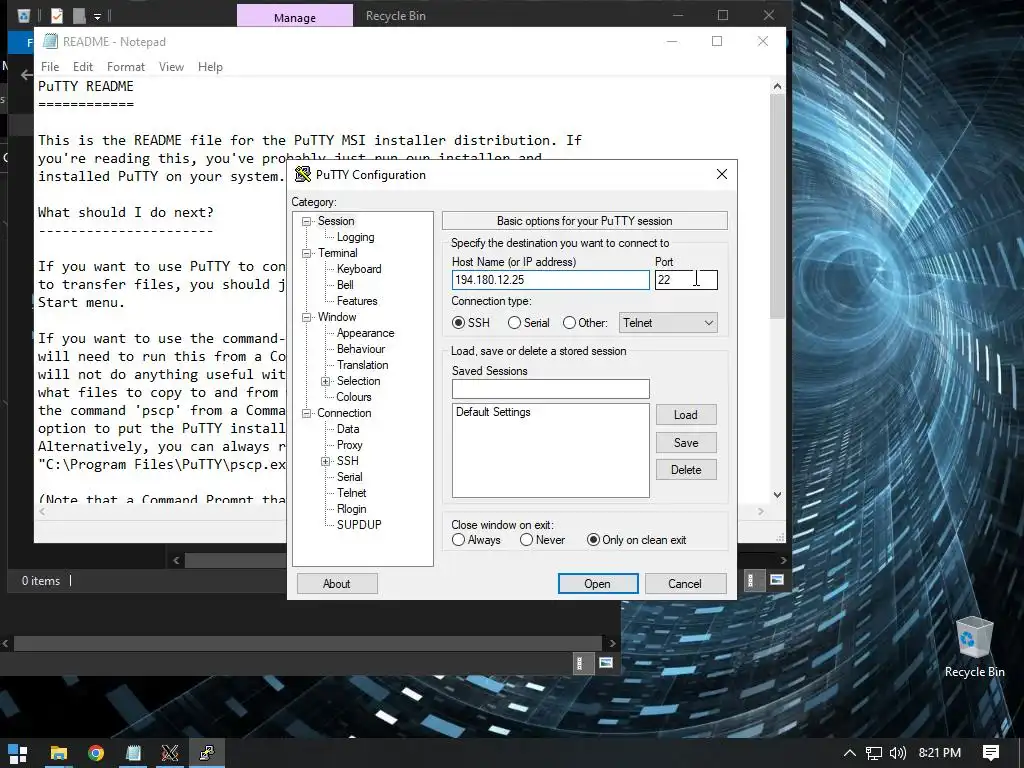Select Keyboard in the category tree
This screenshot has height=768, width=1024.
(x=359, y=269)
